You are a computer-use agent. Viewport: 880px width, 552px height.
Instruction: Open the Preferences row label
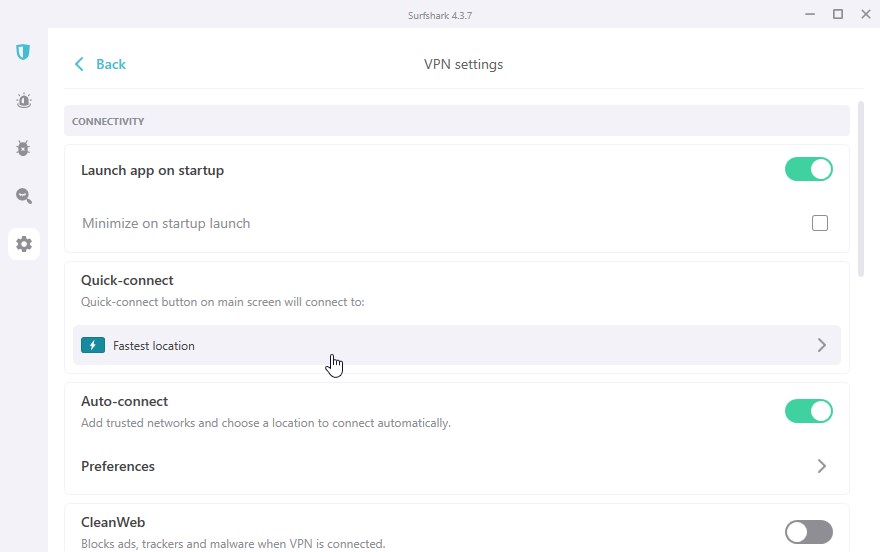click(118, 466)
